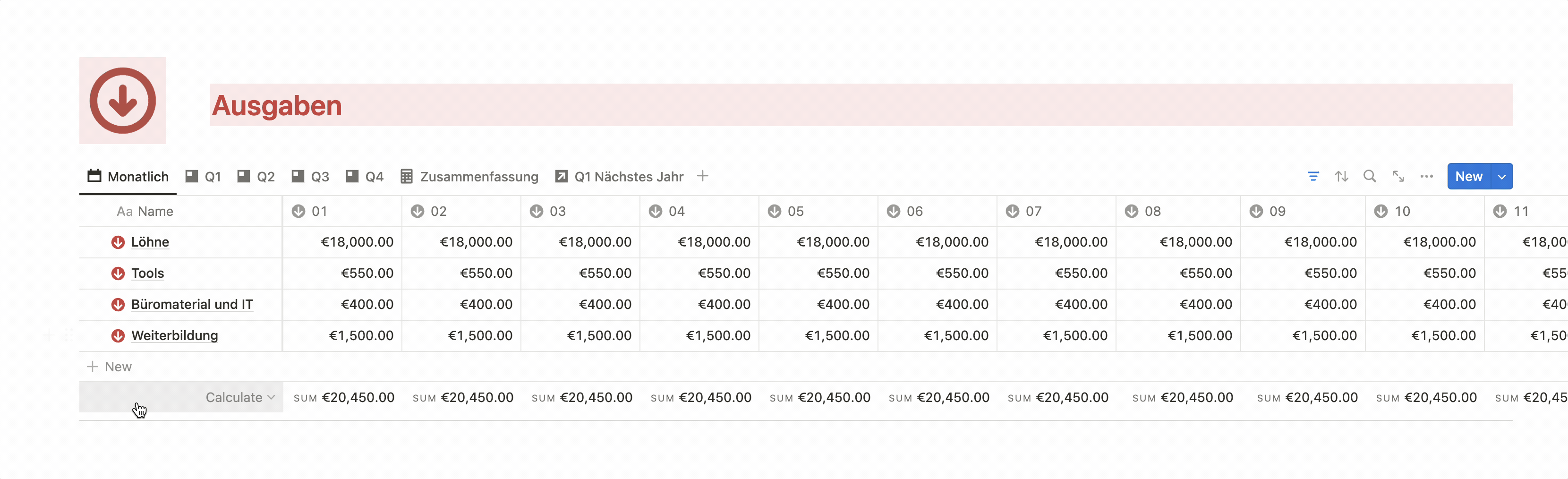Open the Q1 Nächstes Jahr tab
The image size is (1568, 479).
pyautogui.click(x=619, y=177)
